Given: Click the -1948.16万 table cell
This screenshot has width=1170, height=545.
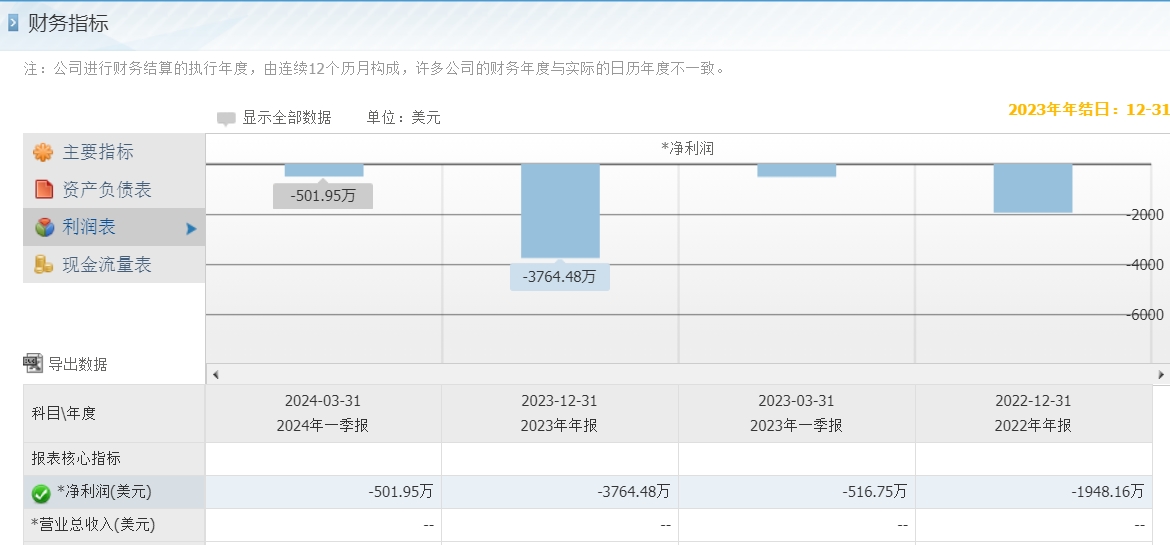Looking at the screenshot, I should [1033, 492].
